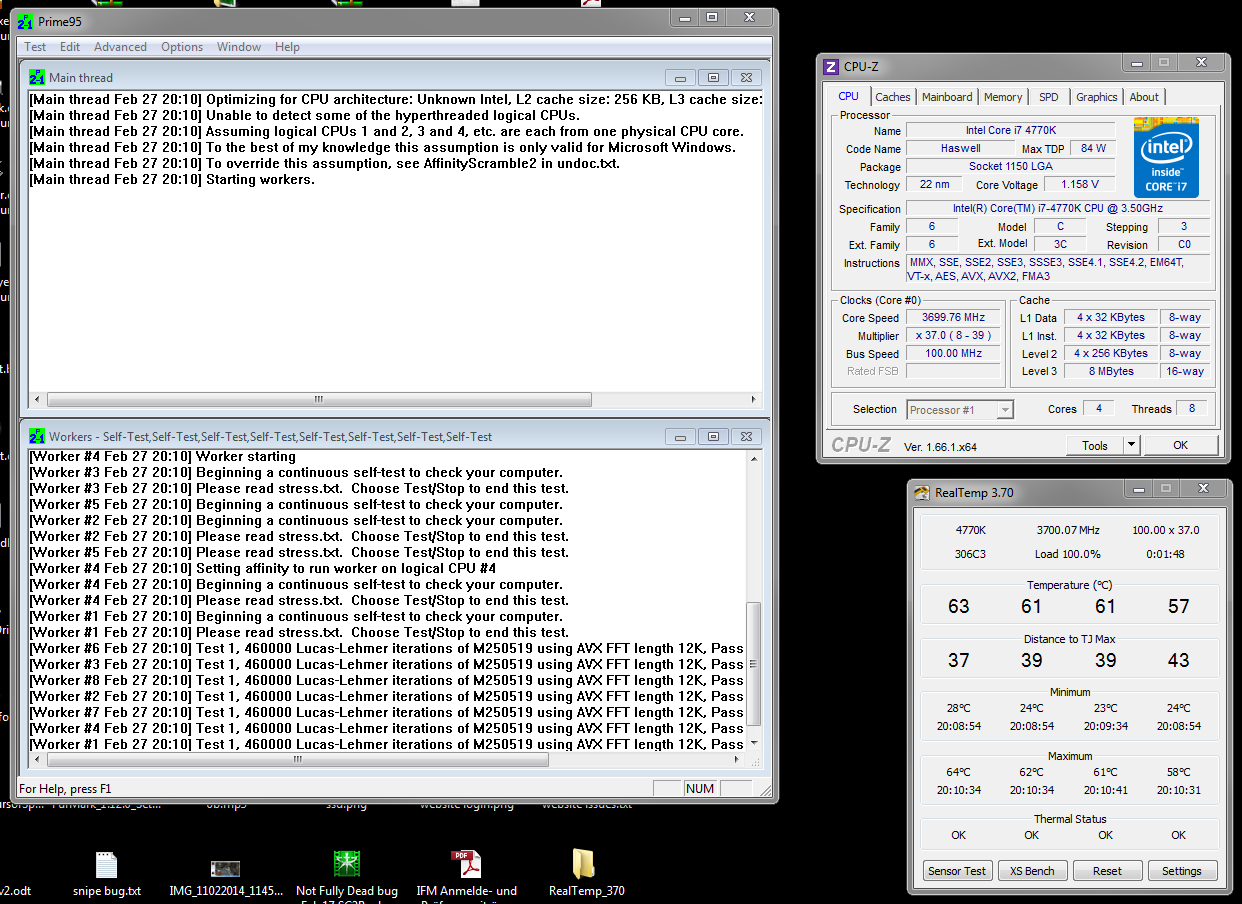Click the RealTemp title bar icon
Viewport: 1242px width, 904px height.
921,492
